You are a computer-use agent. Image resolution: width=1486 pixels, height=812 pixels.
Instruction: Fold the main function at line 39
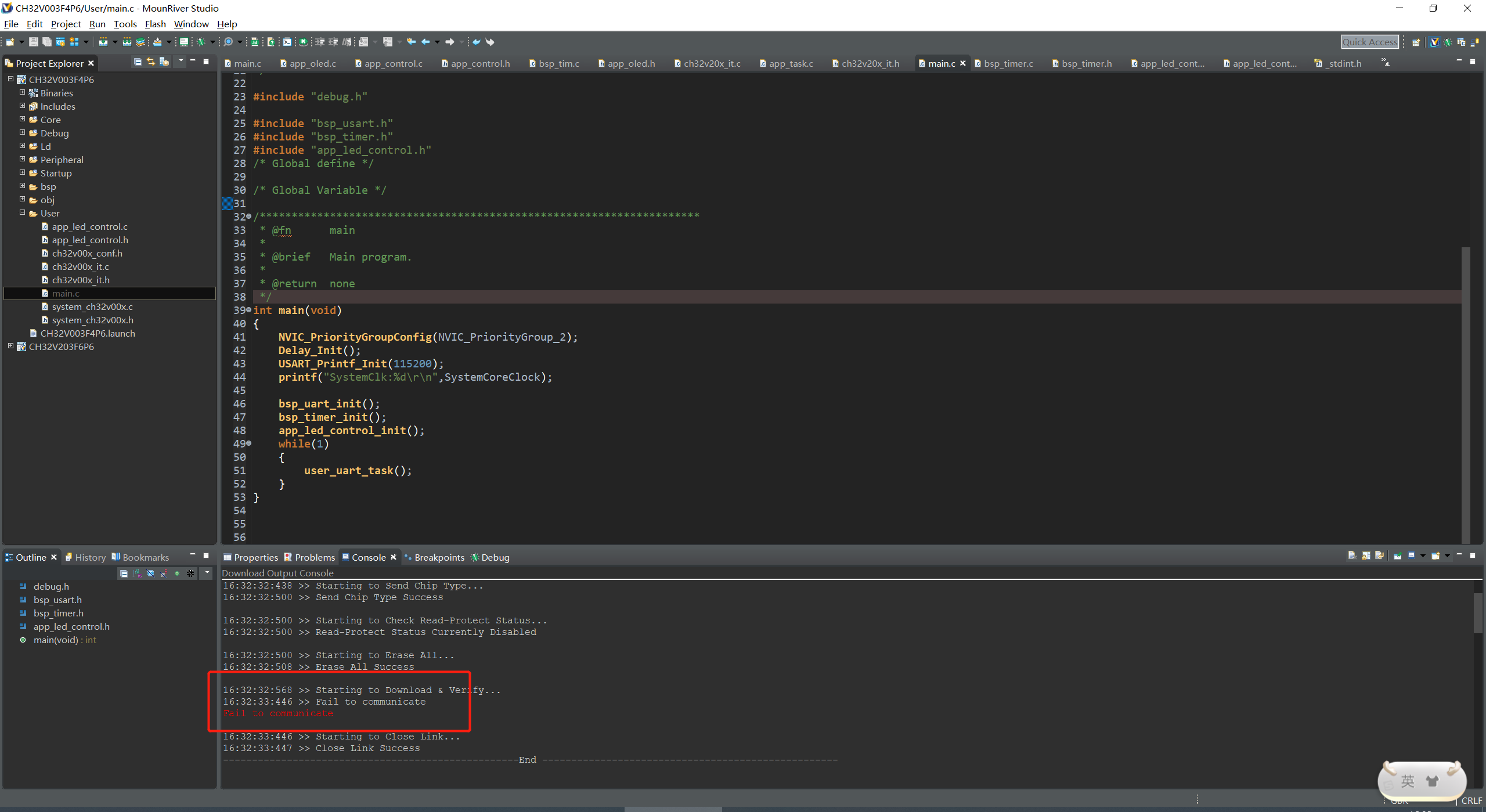249,310
